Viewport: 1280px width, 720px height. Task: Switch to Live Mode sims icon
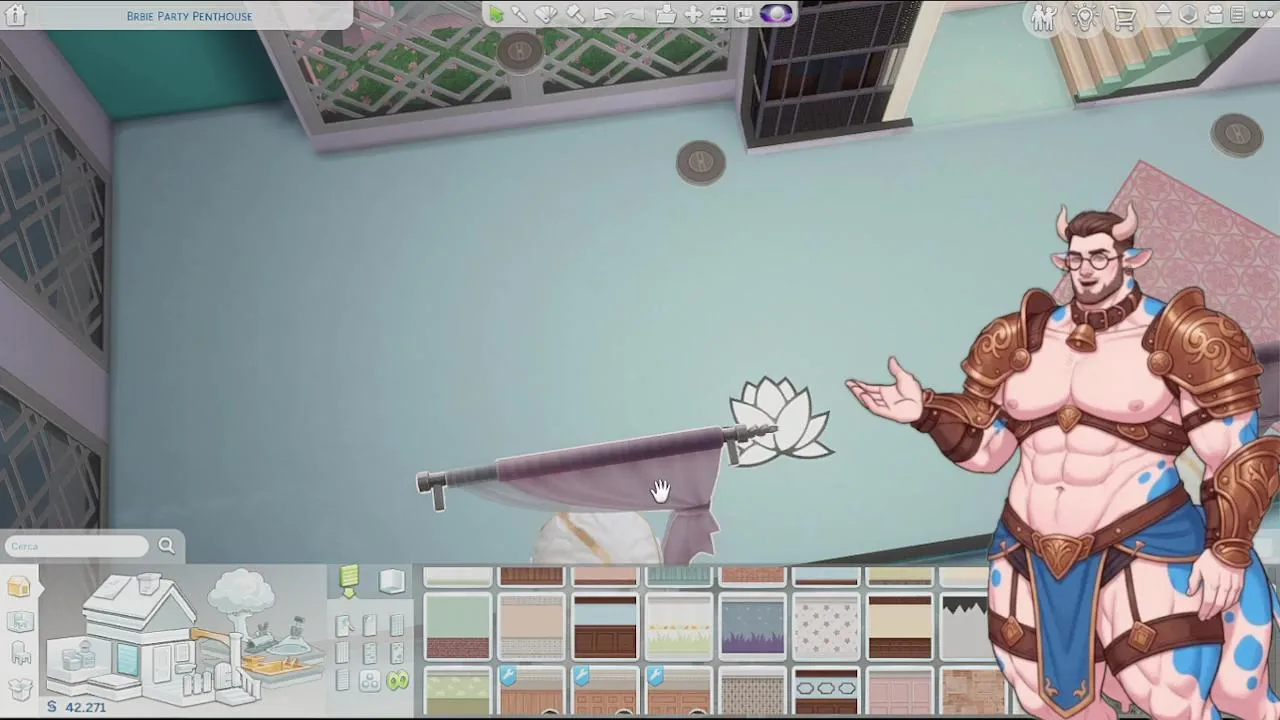(x=1043, y=17)
